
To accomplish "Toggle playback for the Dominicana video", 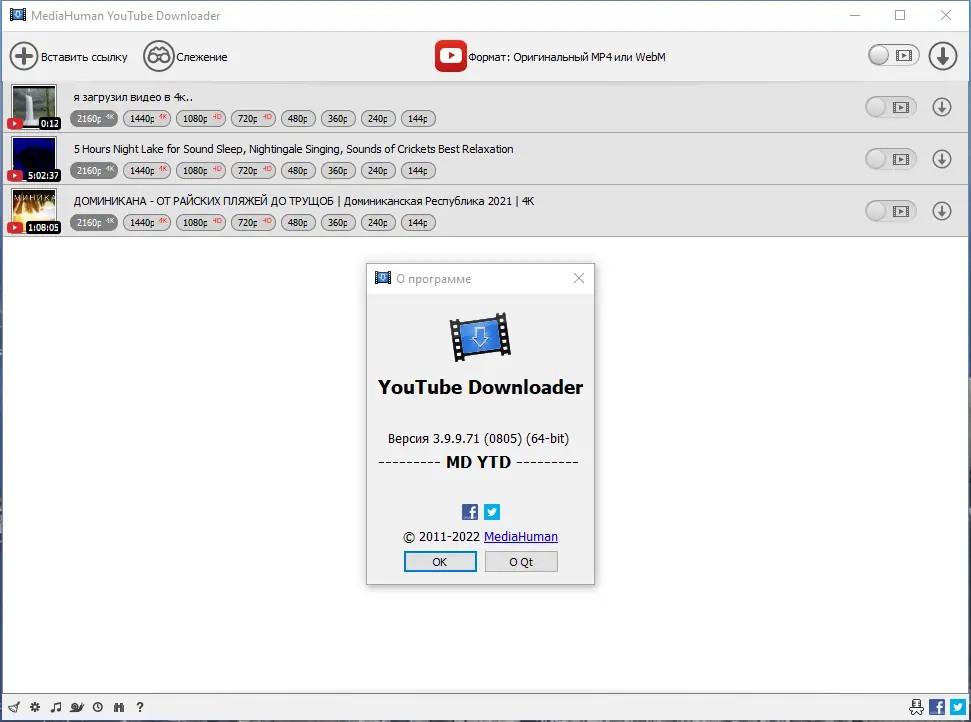I will coord(890,210).
